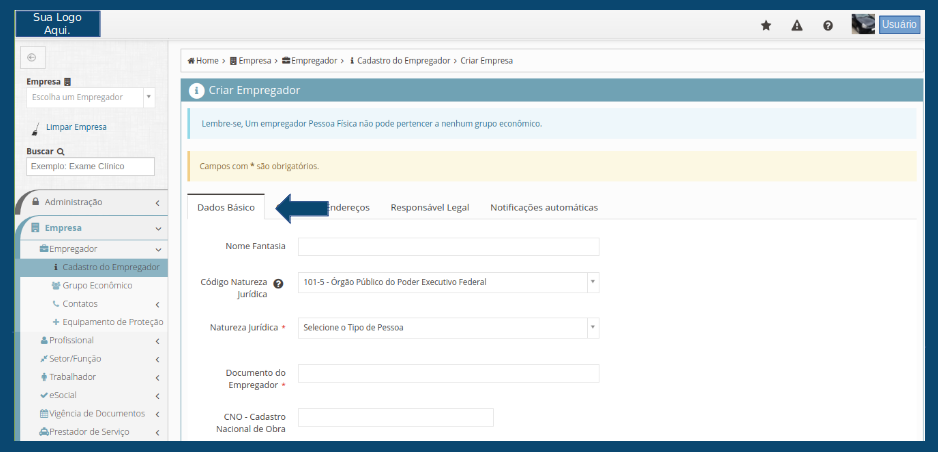This screenshot has height=452, width=938.
Task: Click Empresa breadcrumb link
Action: point(250,61)
